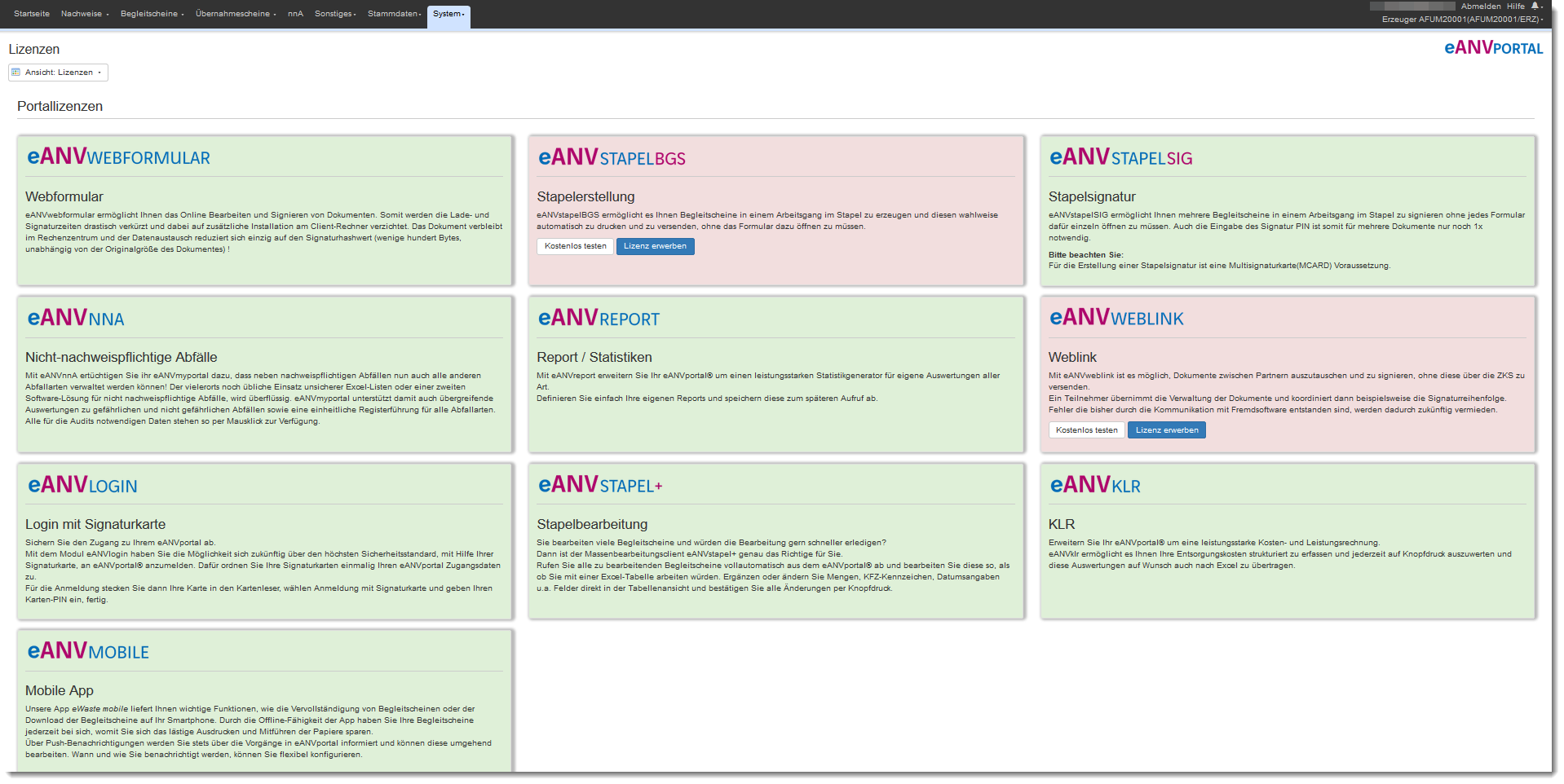The width and height of the screenshot is (1564, 784).
Task: Click the 'Portallizenzen' section heading
Action: pyautogui.click(x=60, y=106)
